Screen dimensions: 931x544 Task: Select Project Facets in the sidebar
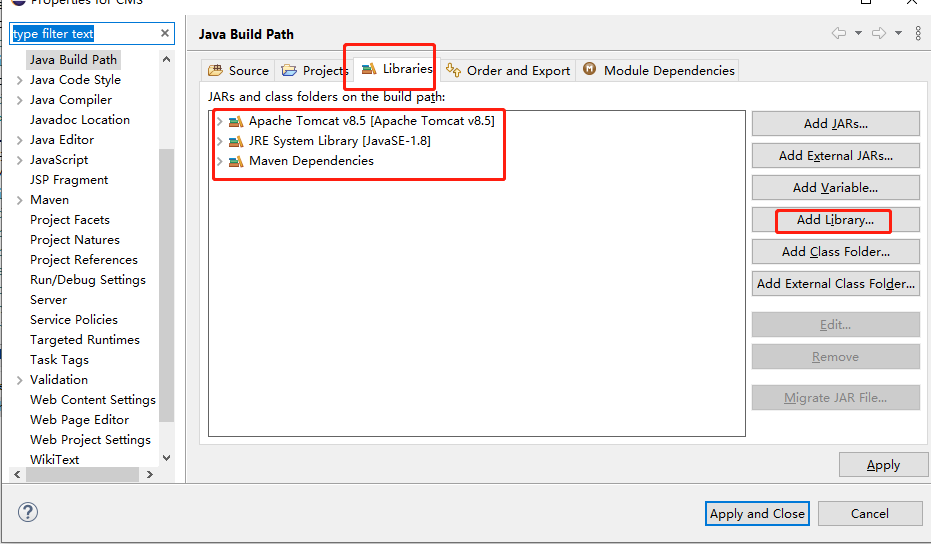pos(70,220)
